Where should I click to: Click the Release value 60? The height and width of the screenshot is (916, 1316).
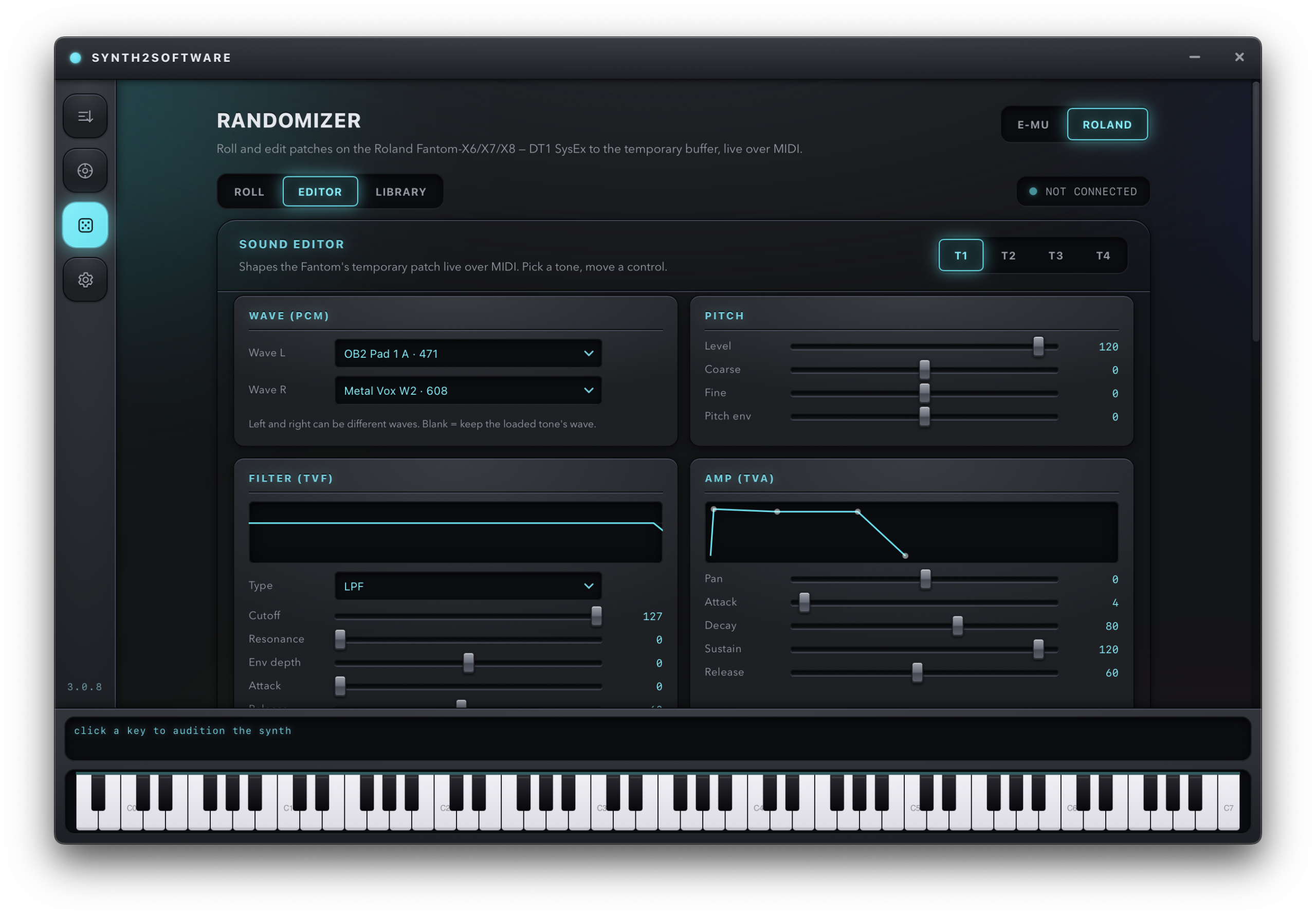[1111, 673]
